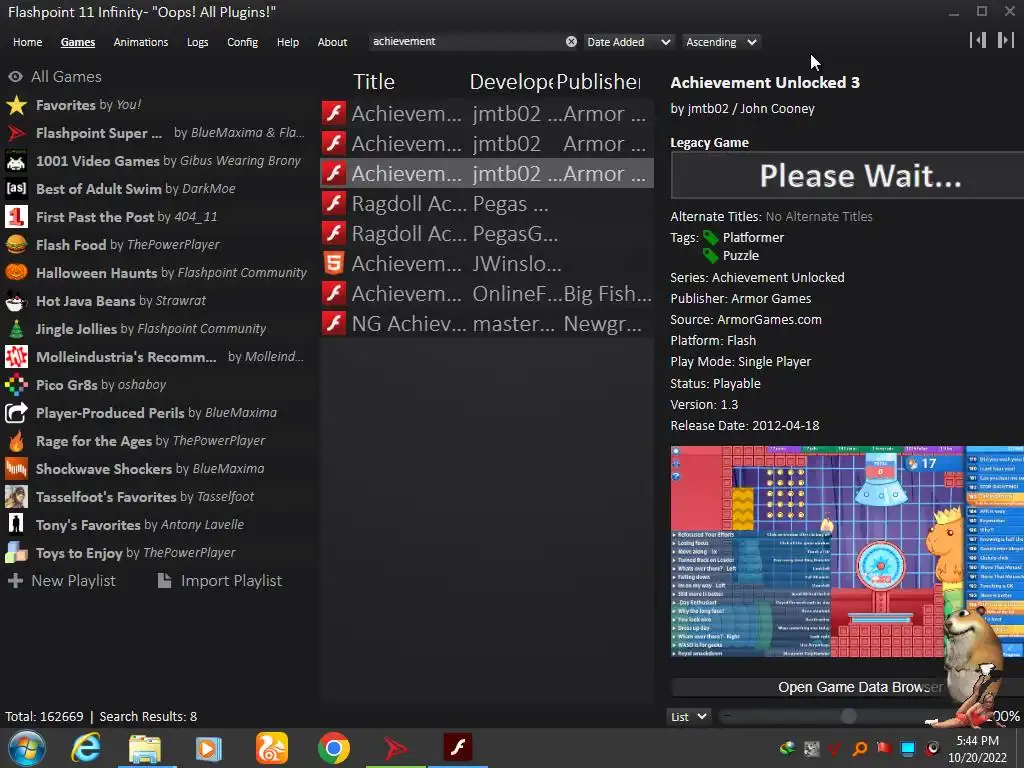The height and width of the screenshot is (768, 1024).
Task: Click the Flash Food burger icon
Action: (x=16, y=245)
